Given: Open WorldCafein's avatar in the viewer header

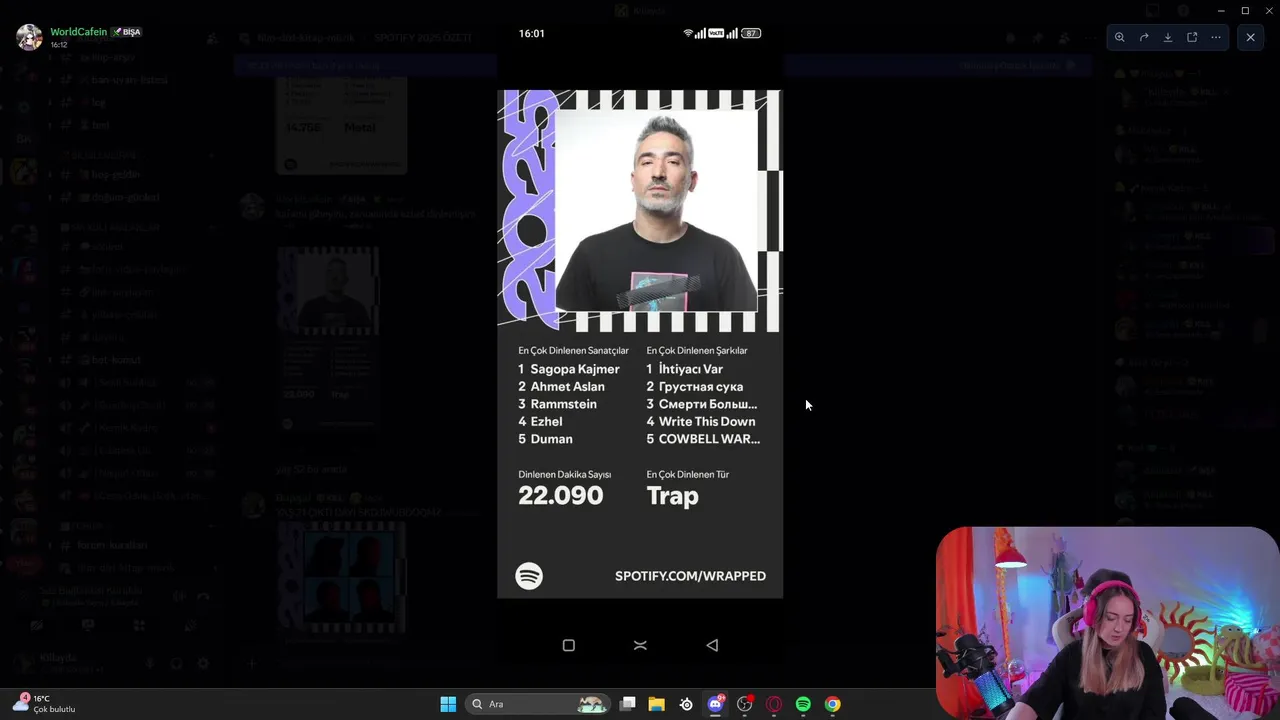Looking at the screenshot, I should [29, 37].
